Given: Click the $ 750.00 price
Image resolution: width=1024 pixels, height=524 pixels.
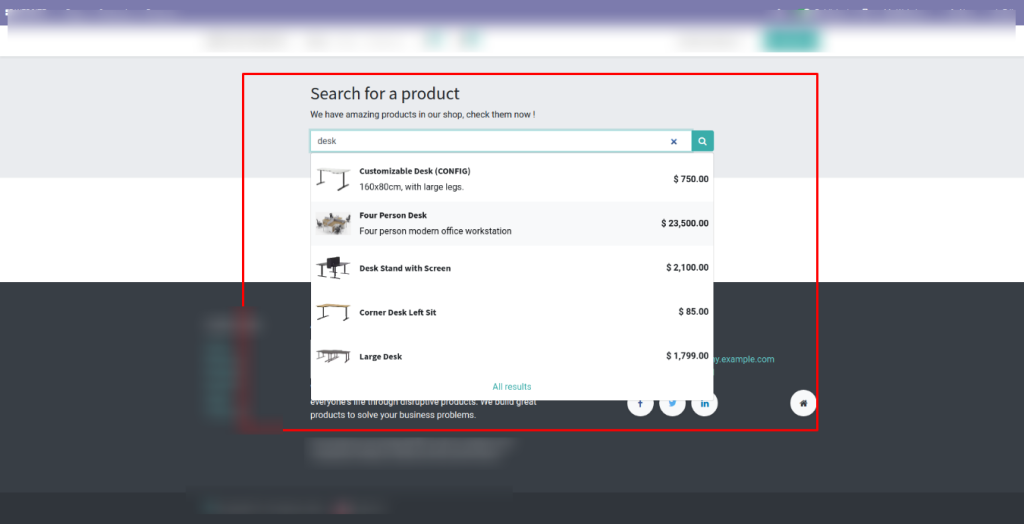Looking at the screenshot, I should [x=691, y=179].
